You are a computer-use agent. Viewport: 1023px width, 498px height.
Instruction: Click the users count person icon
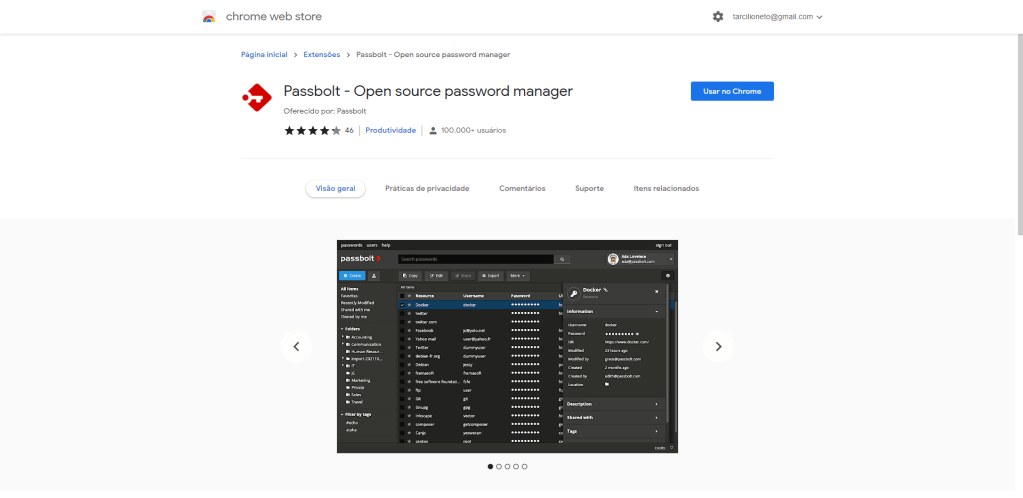tap(433, 130)
